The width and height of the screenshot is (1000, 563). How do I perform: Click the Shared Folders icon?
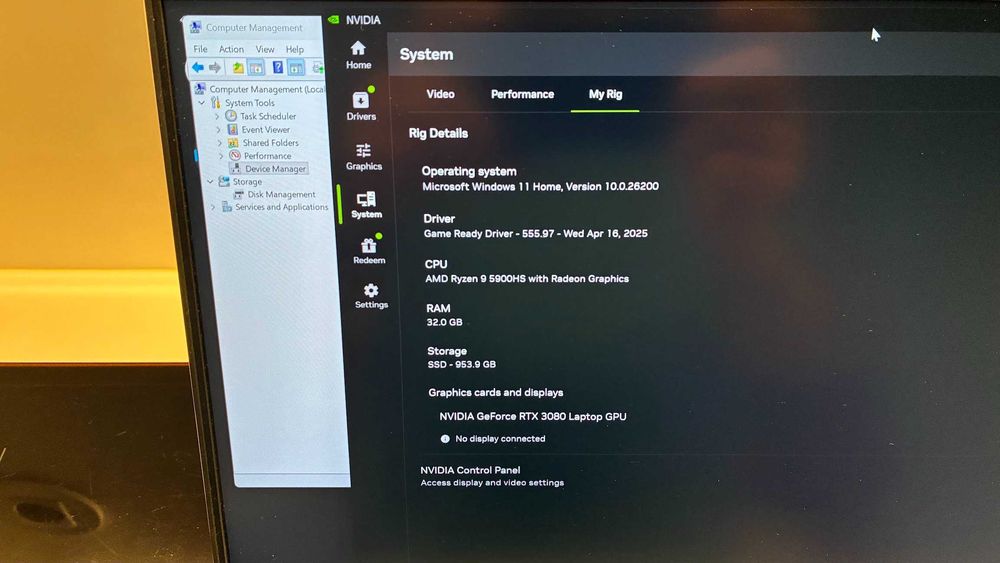click(x=233, y=143)
